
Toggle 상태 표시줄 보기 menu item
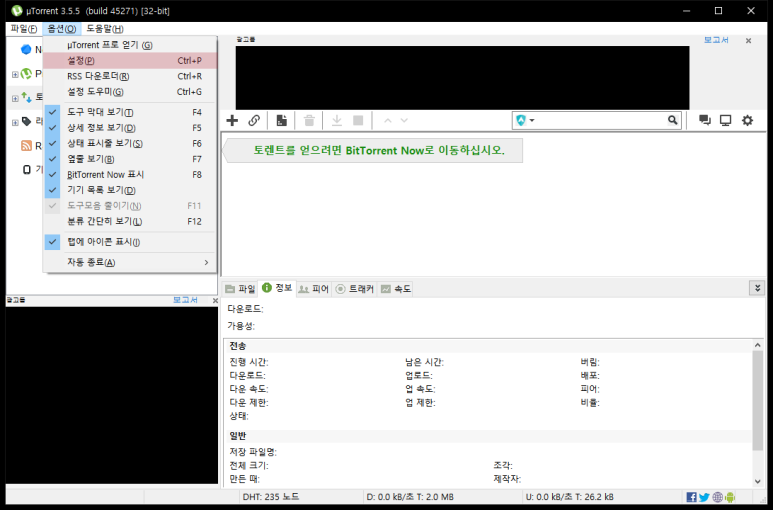pos(130,143)
